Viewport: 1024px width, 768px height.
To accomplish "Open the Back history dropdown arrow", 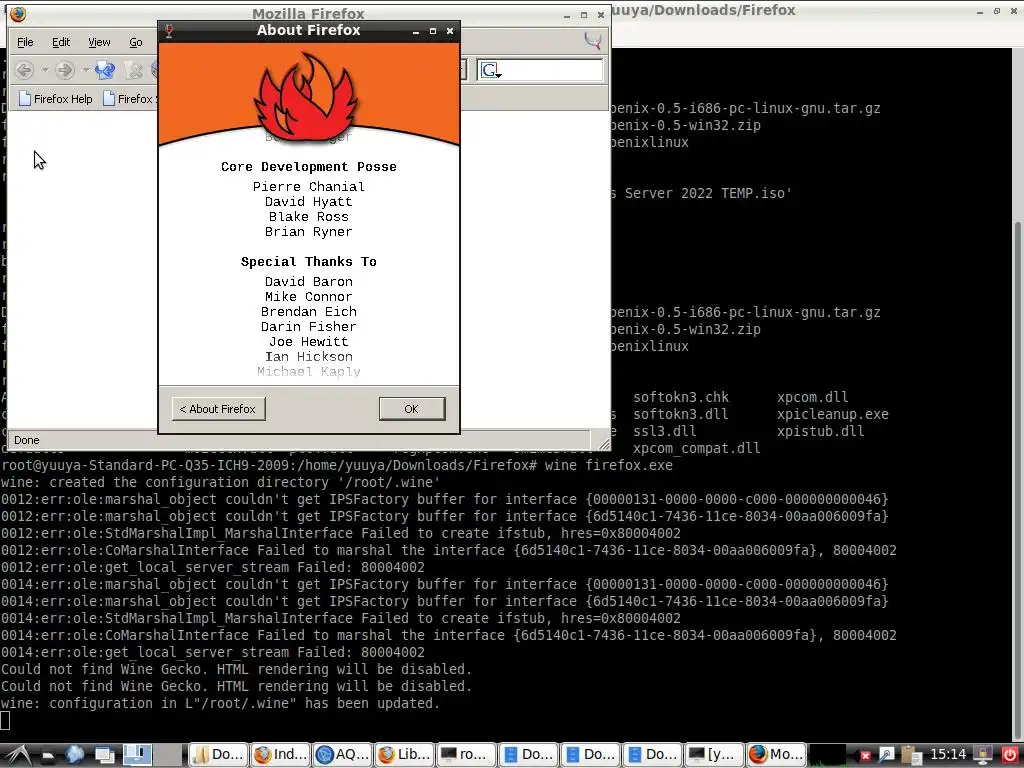I will pyautogui.click(x=45, y=70).
